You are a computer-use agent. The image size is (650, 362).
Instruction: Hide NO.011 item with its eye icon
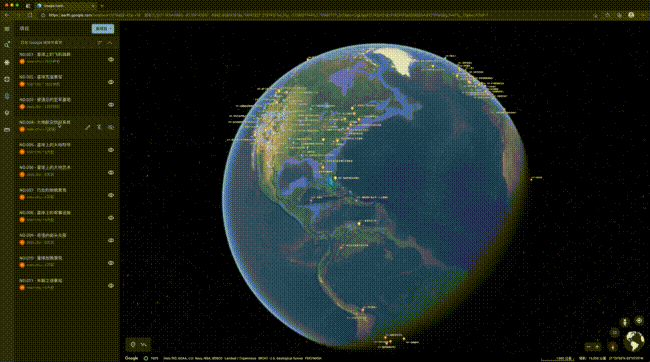point(111,286)
